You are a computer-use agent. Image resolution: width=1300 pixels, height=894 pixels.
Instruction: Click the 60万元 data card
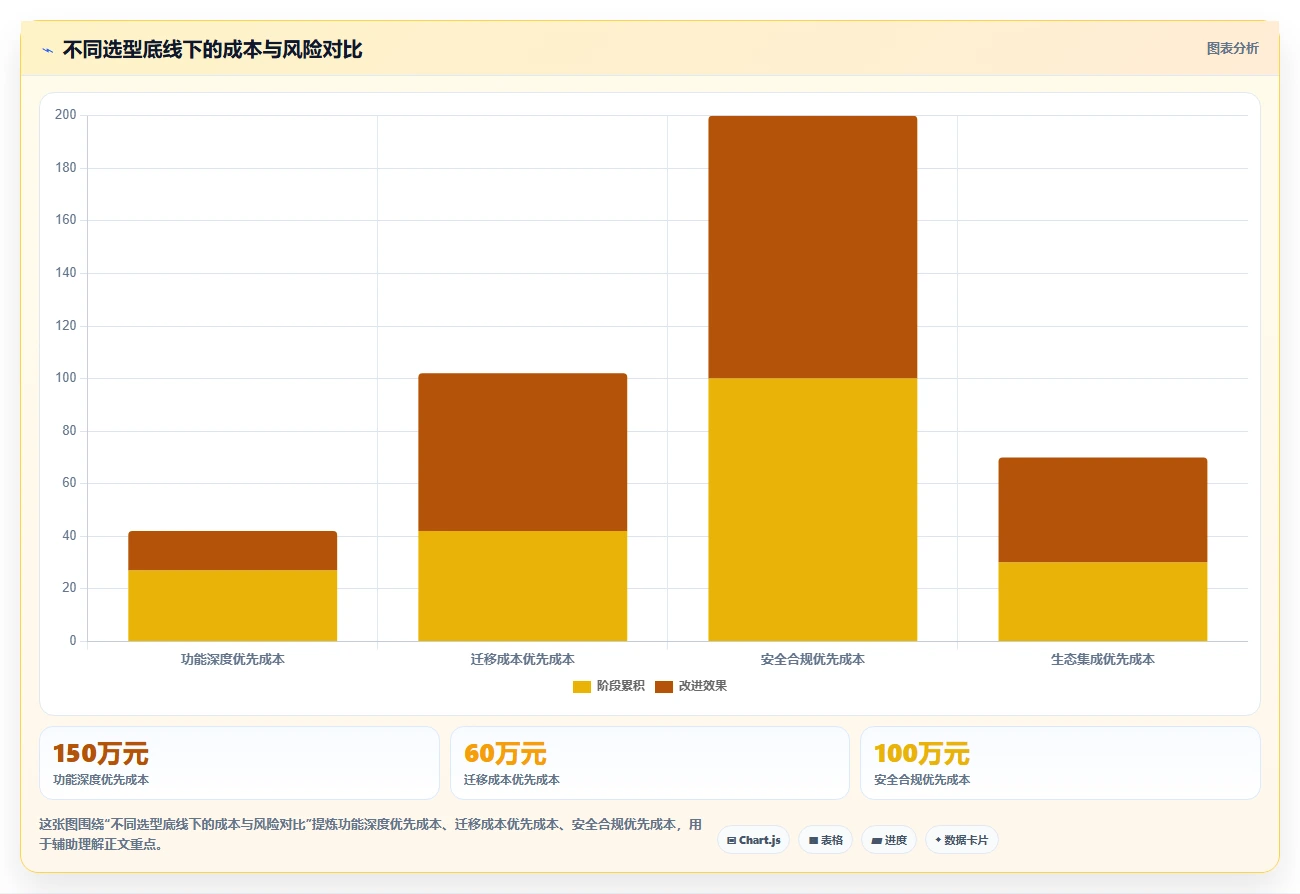(650, 763)
